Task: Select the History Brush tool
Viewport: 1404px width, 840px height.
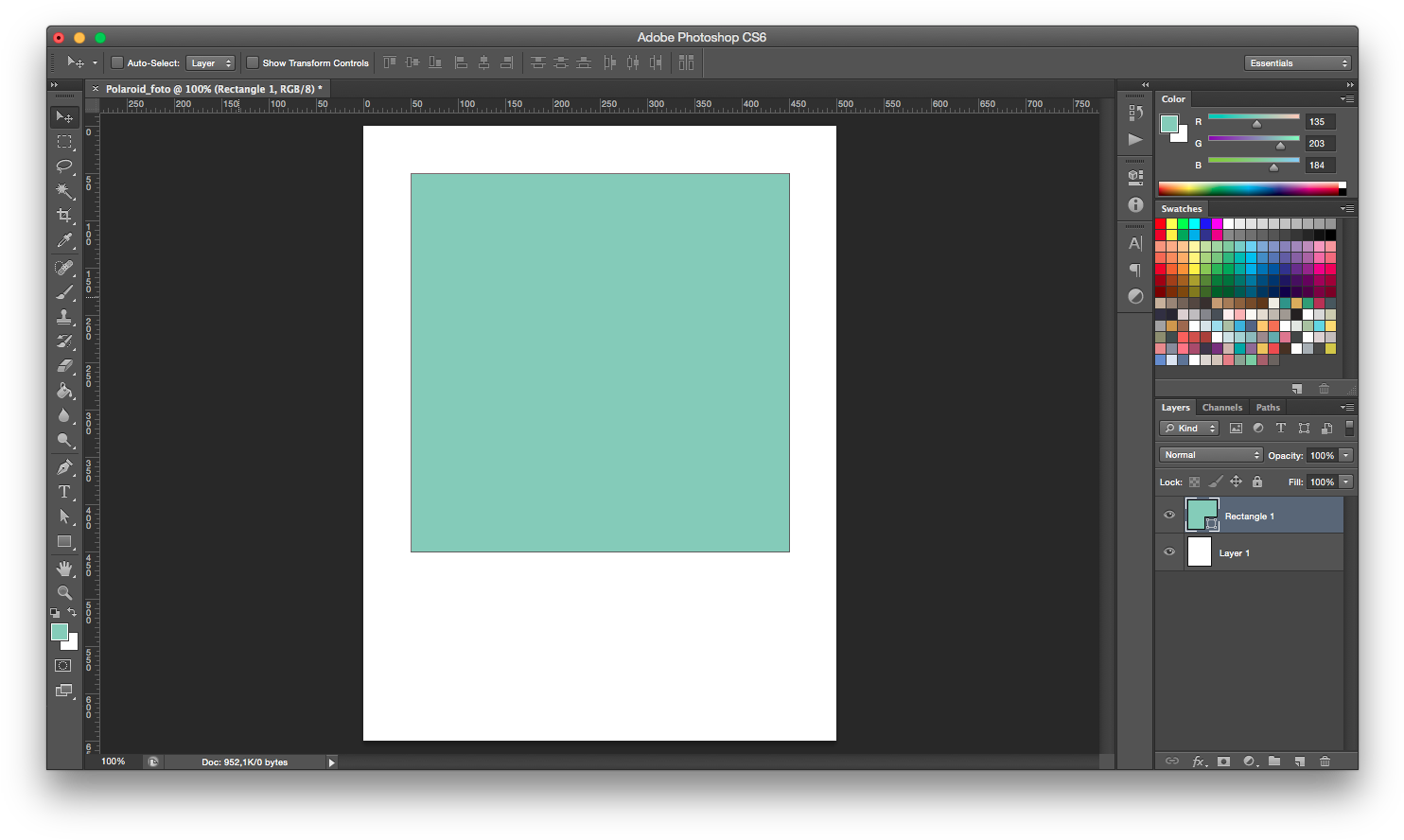Action: click(64, 341)
